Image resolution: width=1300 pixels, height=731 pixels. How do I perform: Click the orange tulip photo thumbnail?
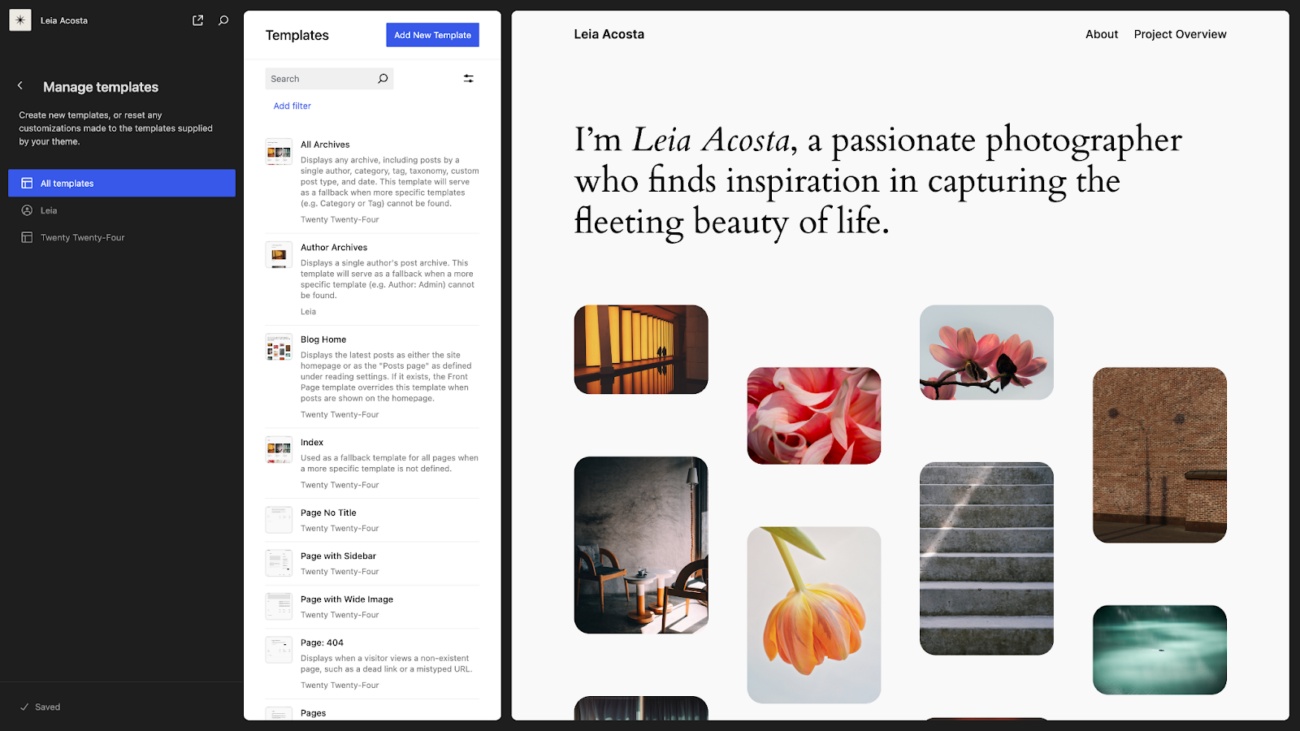coord(814,615)
